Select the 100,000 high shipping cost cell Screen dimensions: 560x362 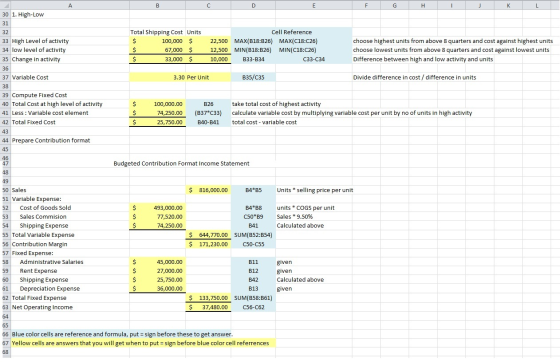click(158, 41)
